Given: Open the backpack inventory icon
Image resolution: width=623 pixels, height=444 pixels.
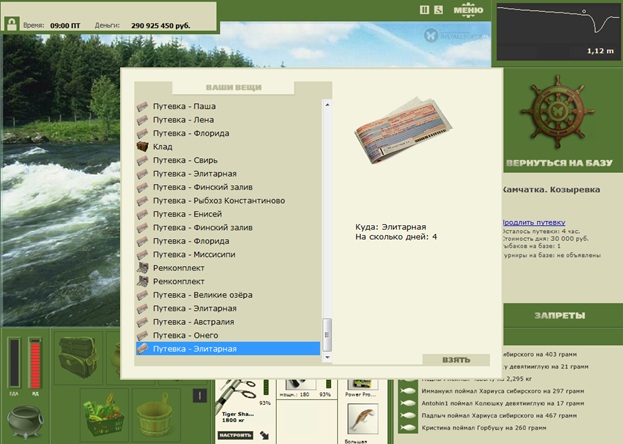Looking at the screenshot, I should pyautogui.click(x=78, y=357).
